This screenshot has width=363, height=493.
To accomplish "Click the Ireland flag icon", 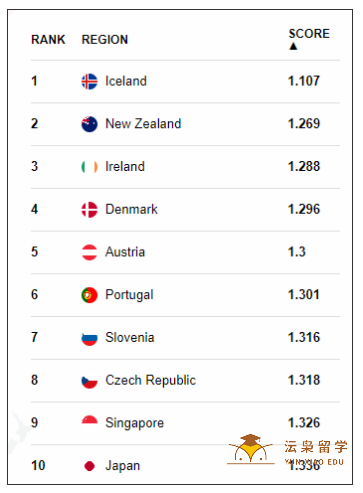I will (89, 167).
